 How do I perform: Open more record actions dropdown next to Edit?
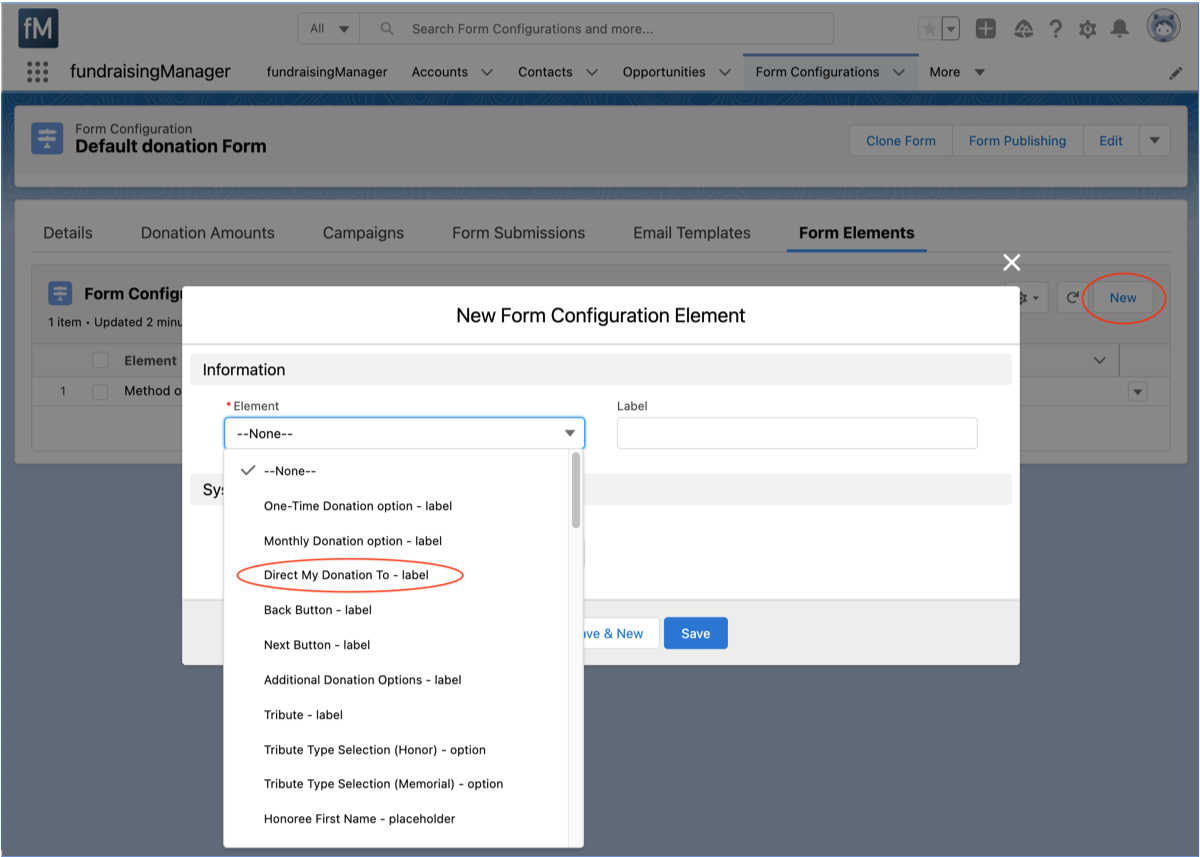pos(1155,141)
